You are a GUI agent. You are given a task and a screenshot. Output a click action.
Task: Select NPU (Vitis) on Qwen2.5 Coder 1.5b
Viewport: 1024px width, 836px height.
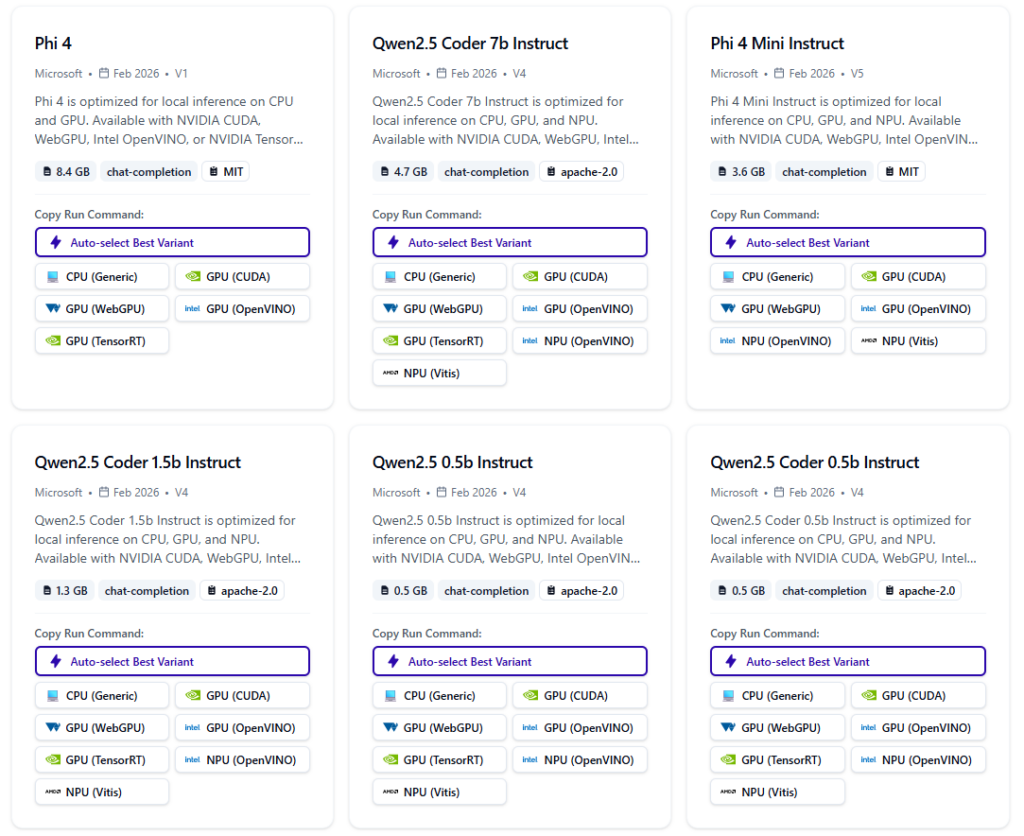[x=101, y=791]
